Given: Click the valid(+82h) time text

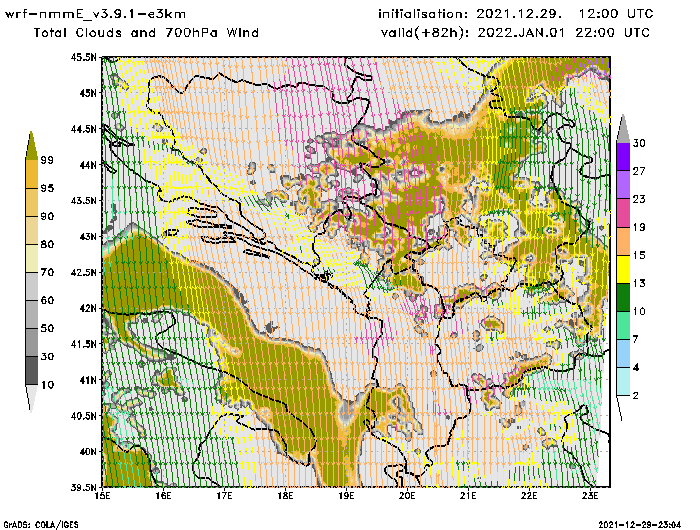Looking at the screenshot, I should point(515,33).
